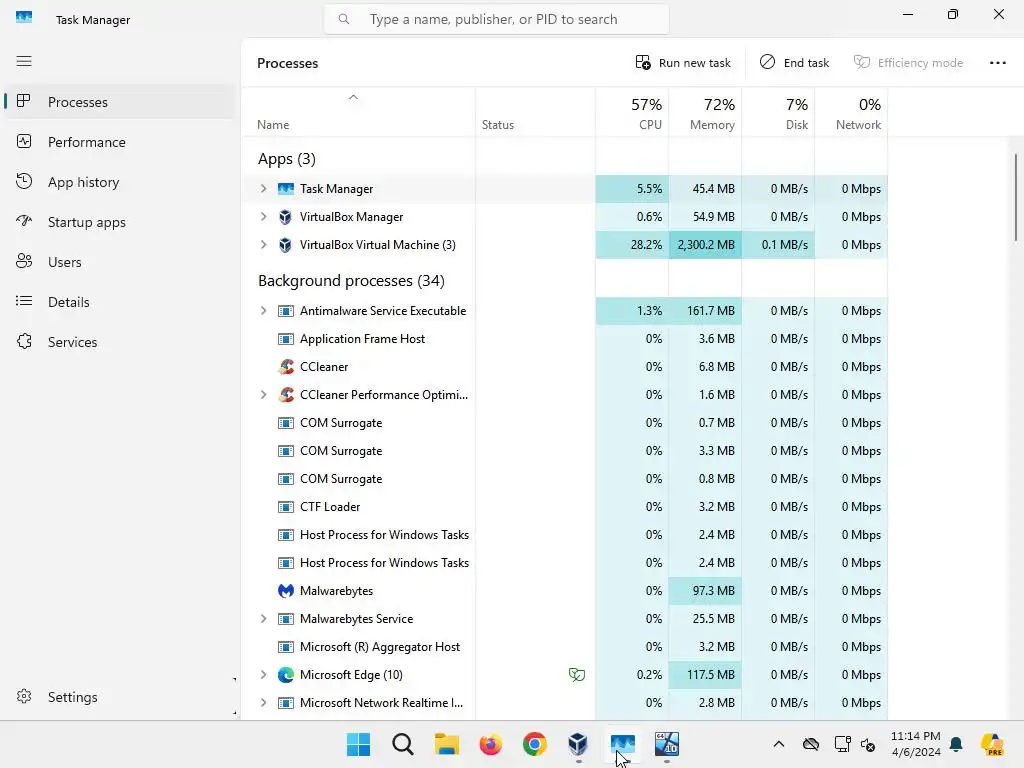The width and height of the screenshot is (1024, 768).
Task: Open the clock showing 11:14 PM
Action: click(916, 744)
